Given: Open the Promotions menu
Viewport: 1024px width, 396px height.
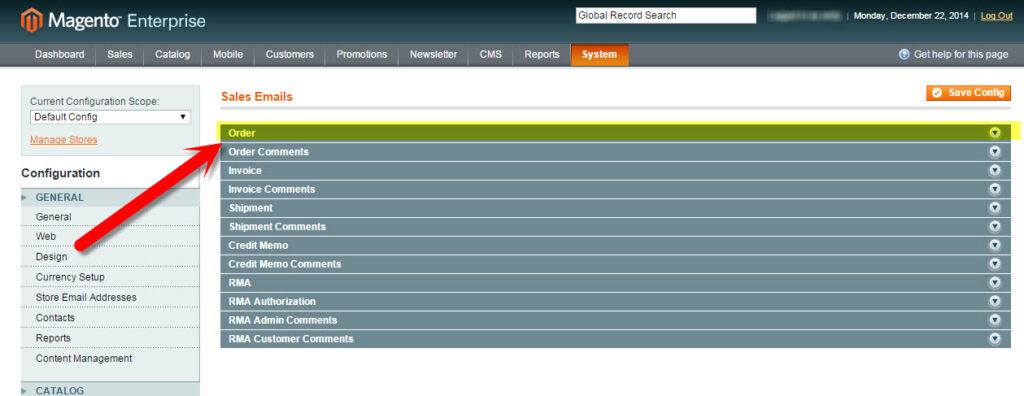Looking at the screenshot, I should point(362,55).
